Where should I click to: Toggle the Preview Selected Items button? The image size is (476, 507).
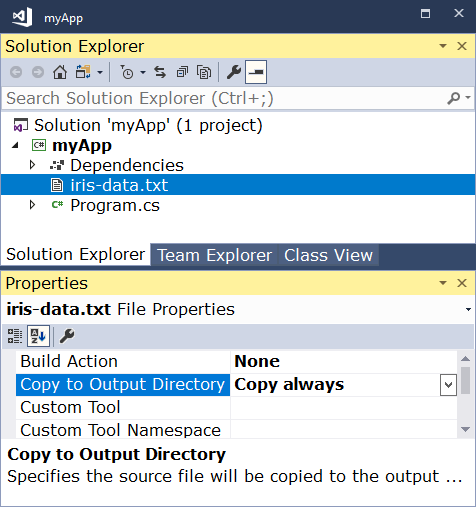click(x=256, y=72)
